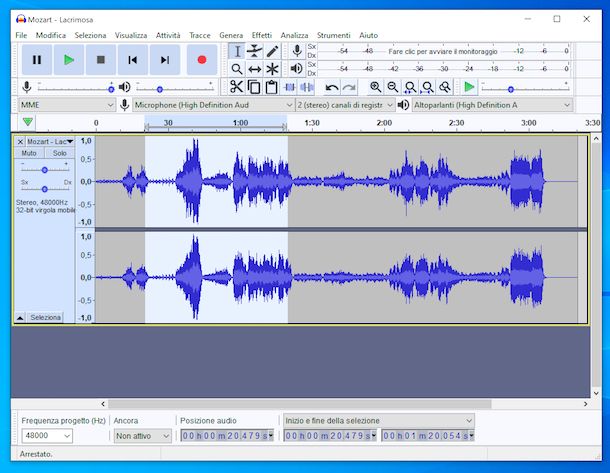Toggle zoom with the zoom toggle icon
The height and width of the screenshot is (473, 610).
445,87
